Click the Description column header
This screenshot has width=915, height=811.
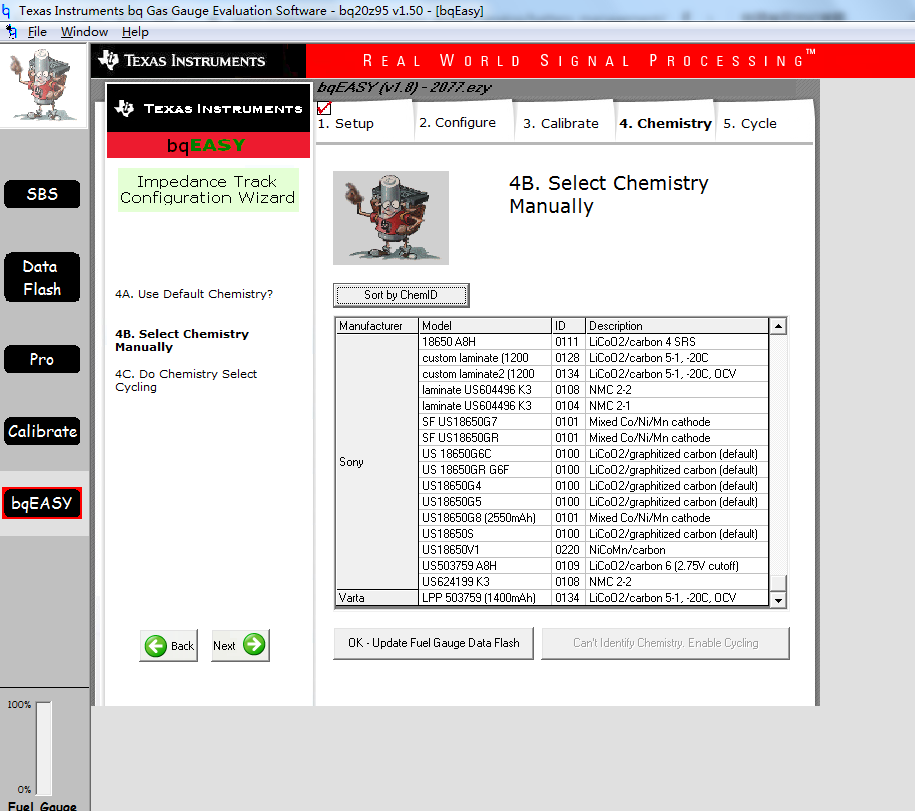[677, 326]
